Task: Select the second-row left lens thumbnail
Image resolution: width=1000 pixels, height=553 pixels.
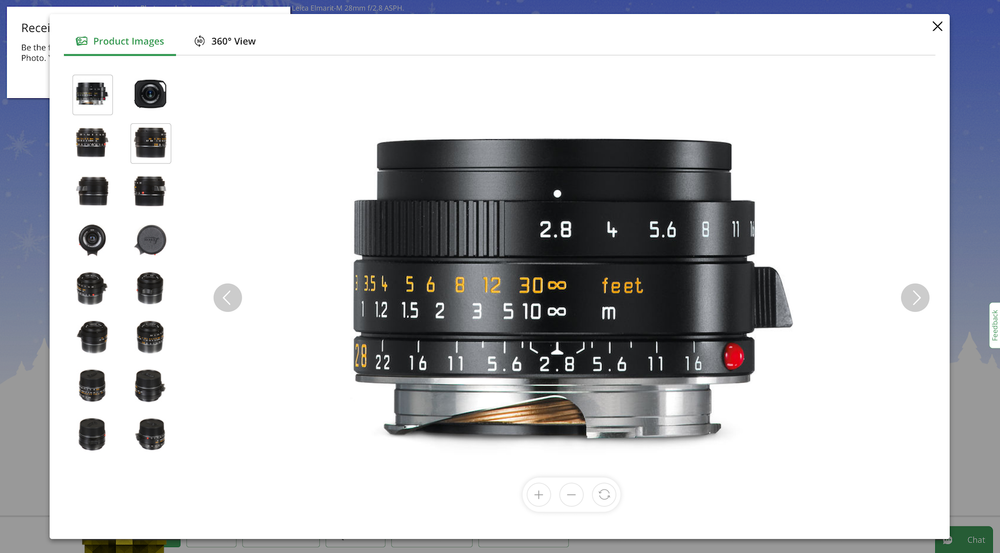Action: 92,143
